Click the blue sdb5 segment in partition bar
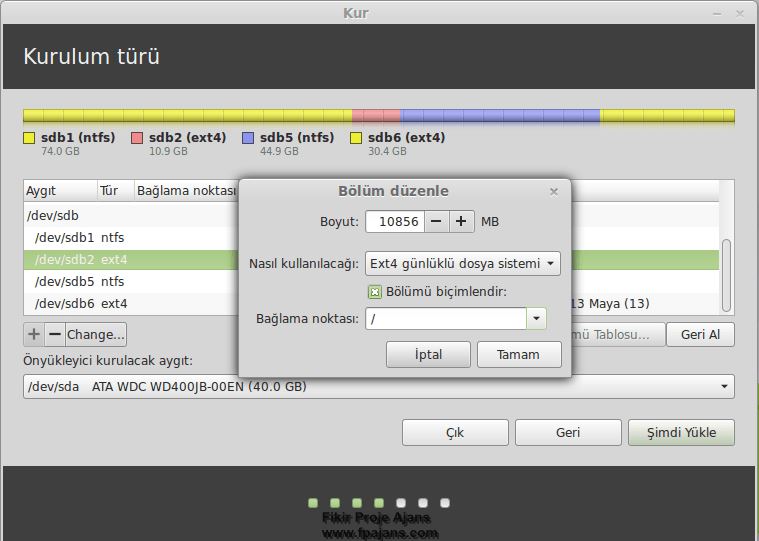Image resolution: width=759 pixels, height=541 pixels. pos(500,116)
